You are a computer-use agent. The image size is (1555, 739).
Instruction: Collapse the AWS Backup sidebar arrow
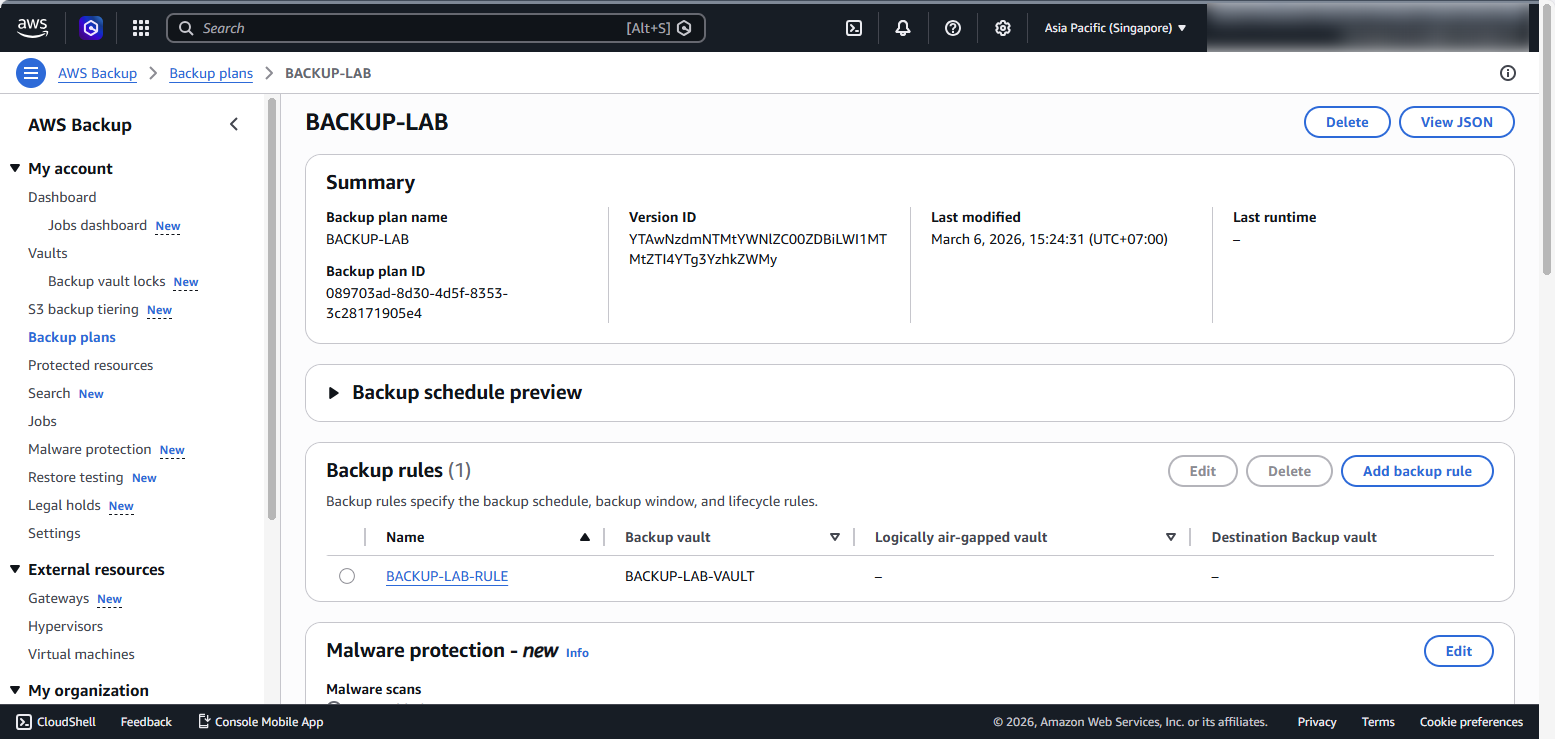[234, 125]
